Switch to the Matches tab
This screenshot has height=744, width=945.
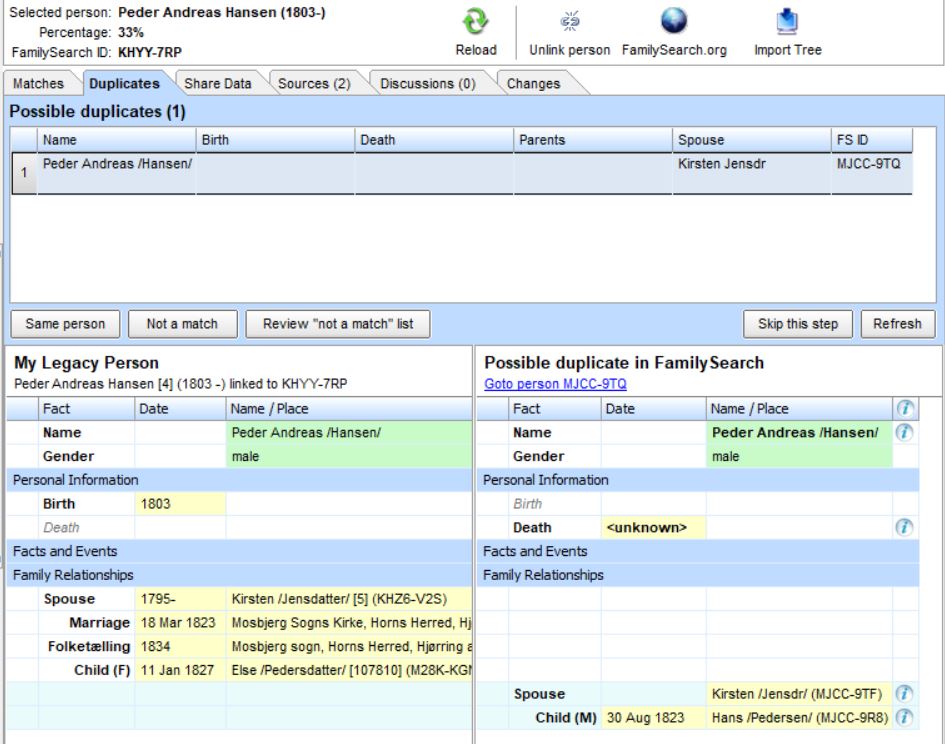click(38, 83)
